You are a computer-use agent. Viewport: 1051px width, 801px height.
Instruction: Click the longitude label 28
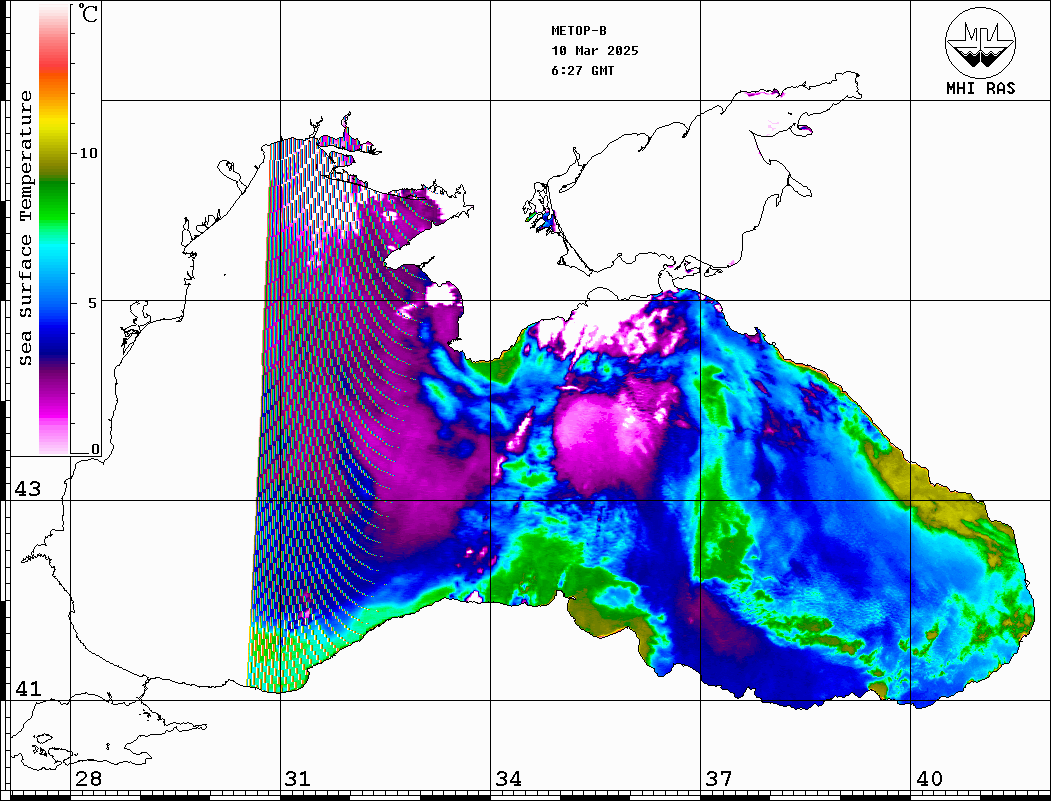(88, 779)
